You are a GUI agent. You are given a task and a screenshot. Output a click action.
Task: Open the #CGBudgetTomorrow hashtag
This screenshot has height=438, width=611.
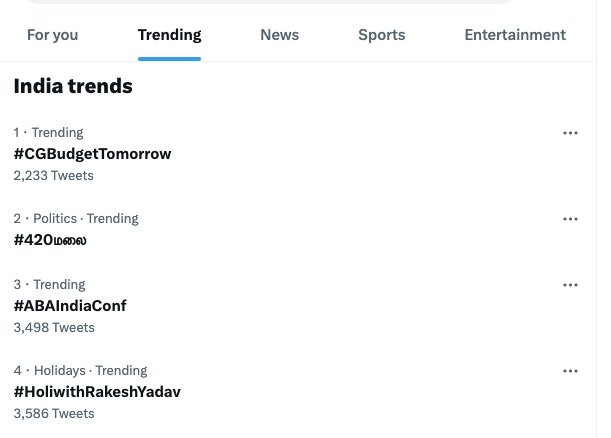pos(92,154)
